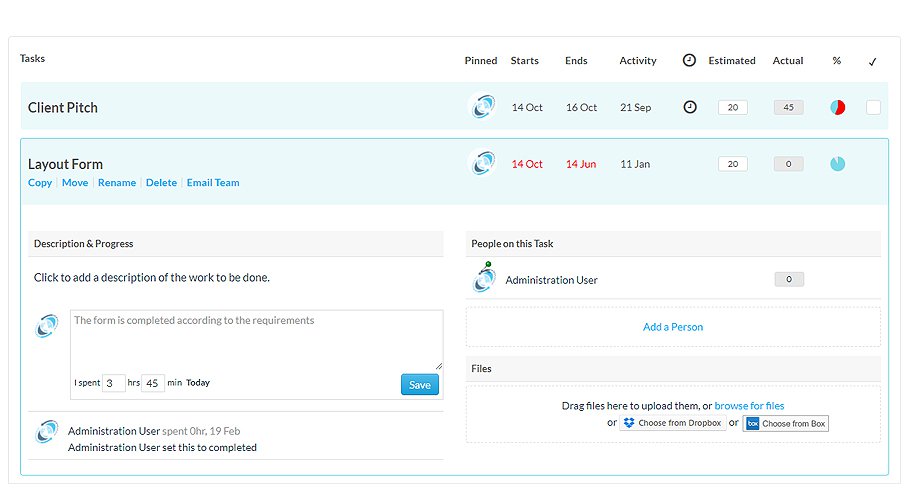Click the Box icon in Files
This screenshot has width=911, height=500.
(x=753, y=423)
